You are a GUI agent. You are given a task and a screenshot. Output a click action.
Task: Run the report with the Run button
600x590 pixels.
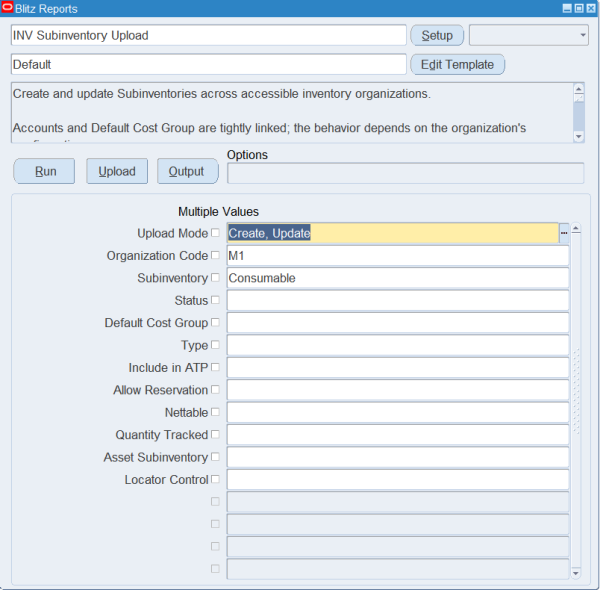pos(44,171)
